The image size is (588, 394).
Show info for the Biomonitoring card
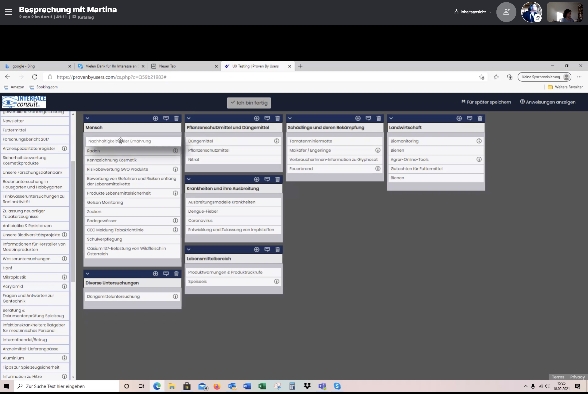tap(479, 141)
